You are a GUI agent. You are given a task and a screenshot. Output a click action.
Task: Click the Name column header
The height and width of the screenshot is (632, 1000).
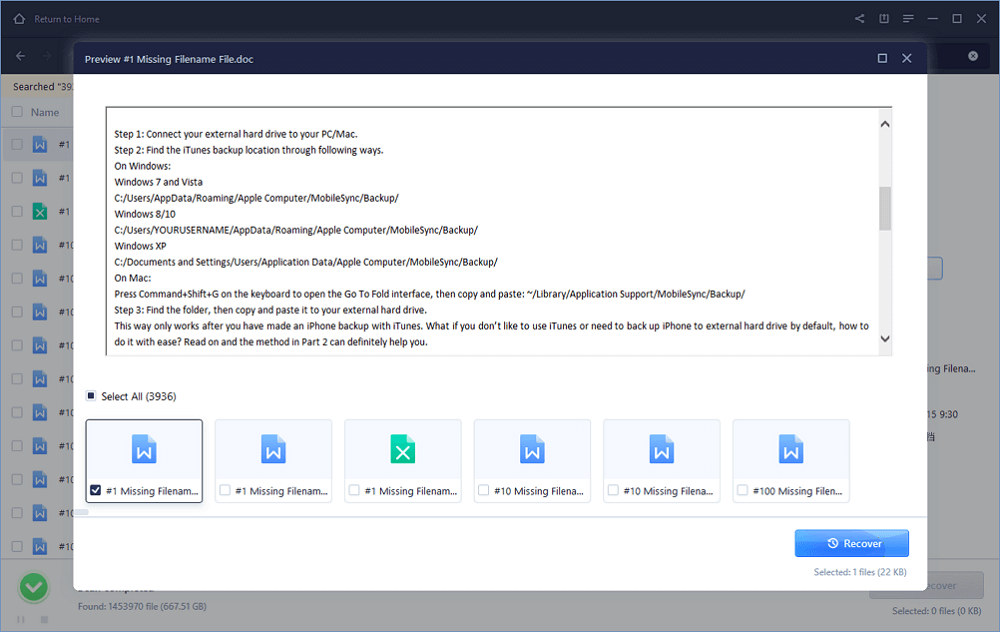tap(45, 112)
